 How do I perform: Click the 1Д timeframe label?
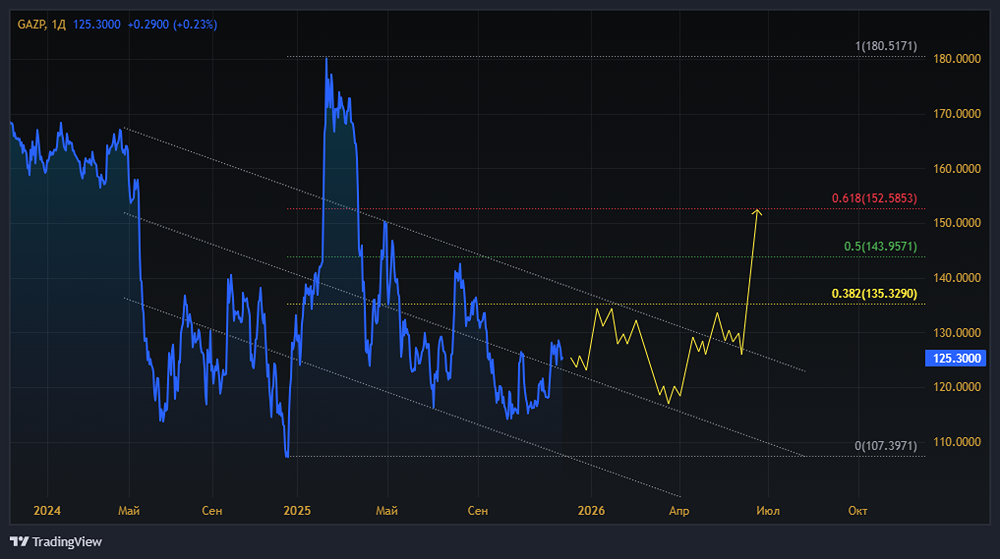[x=59, y=25]
